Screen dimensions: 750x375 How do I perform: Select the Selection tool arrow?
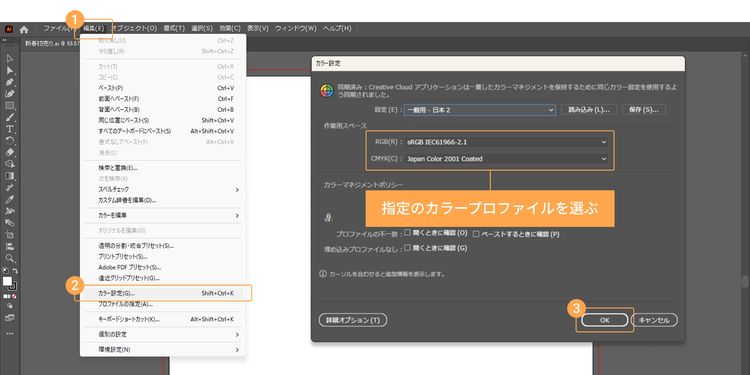(10, 59)
